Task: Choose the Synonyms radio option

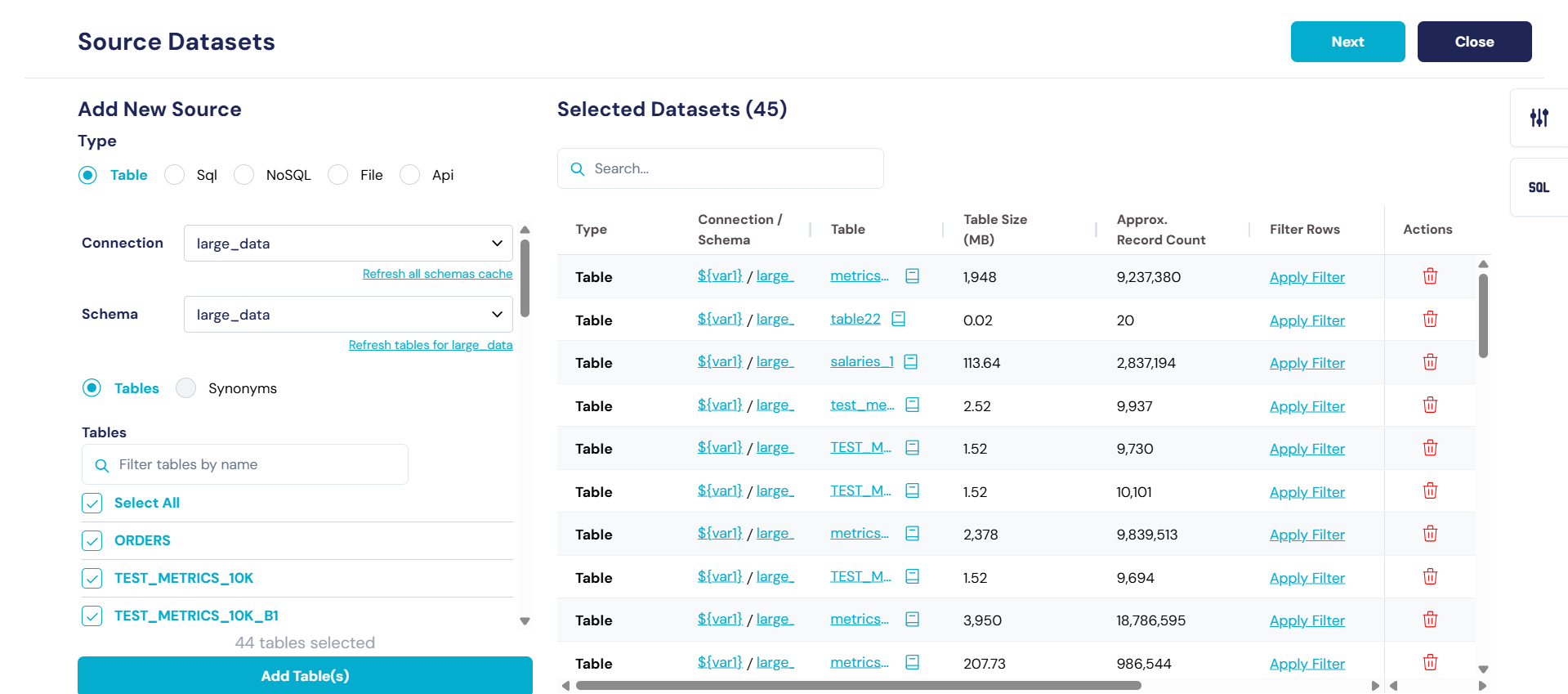Action: (186, 388)
